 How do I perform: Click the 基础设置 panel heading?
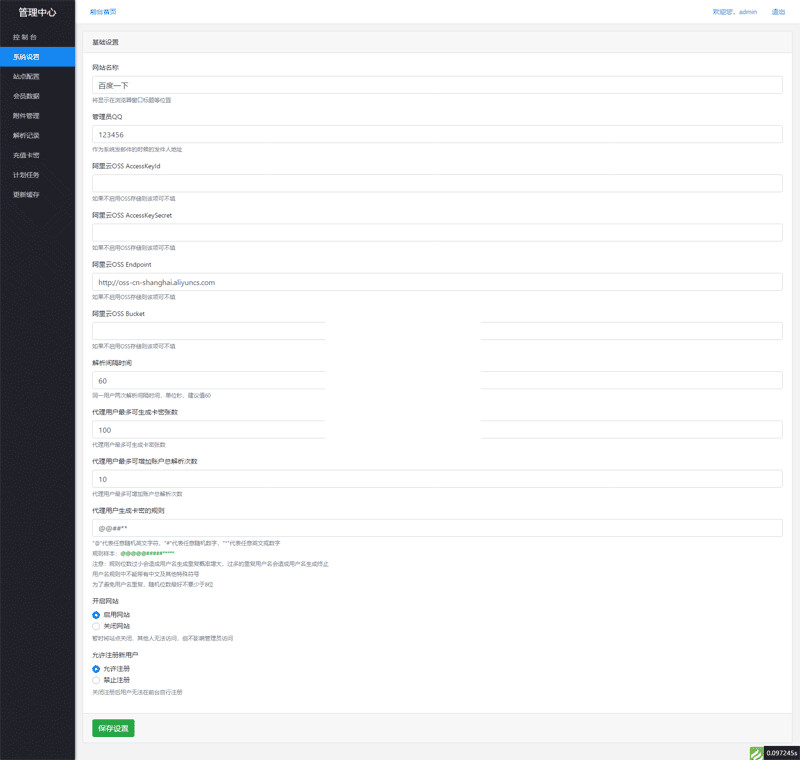pyautogui.click(x=106, y=42)
